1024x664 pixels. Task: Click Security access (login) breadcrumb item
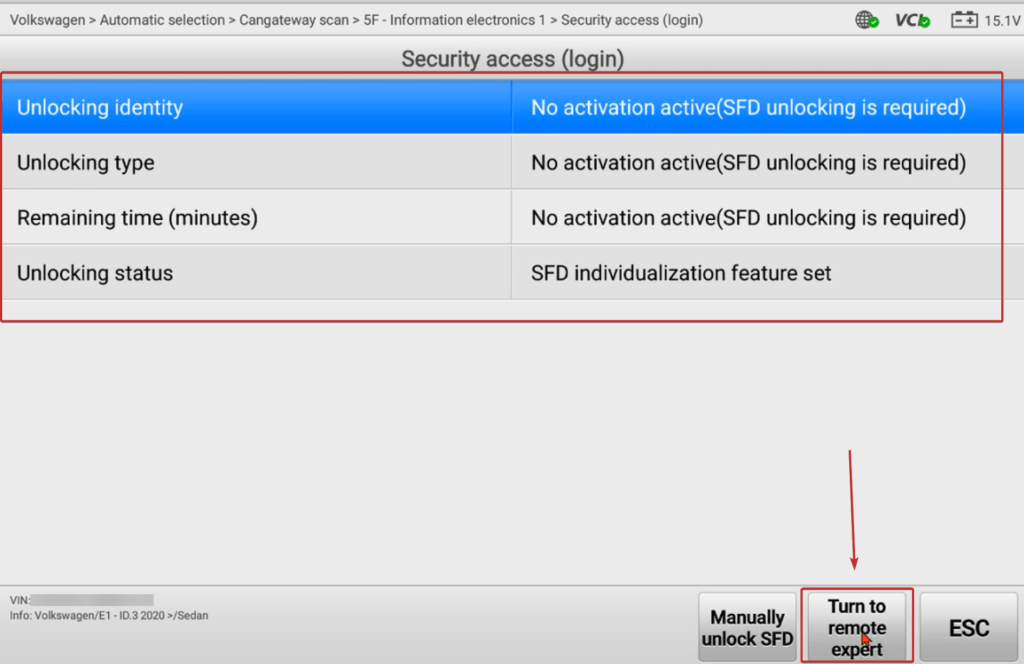(x=632, y=20)
